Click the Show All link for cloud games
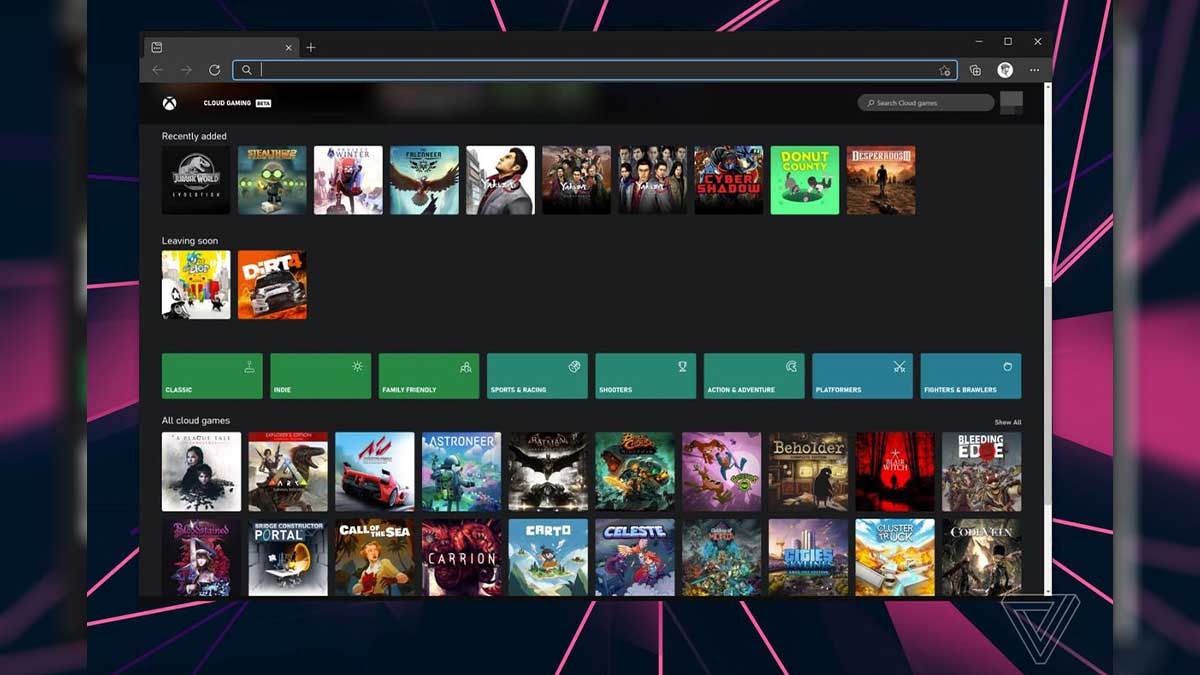 coord(1008,423)
